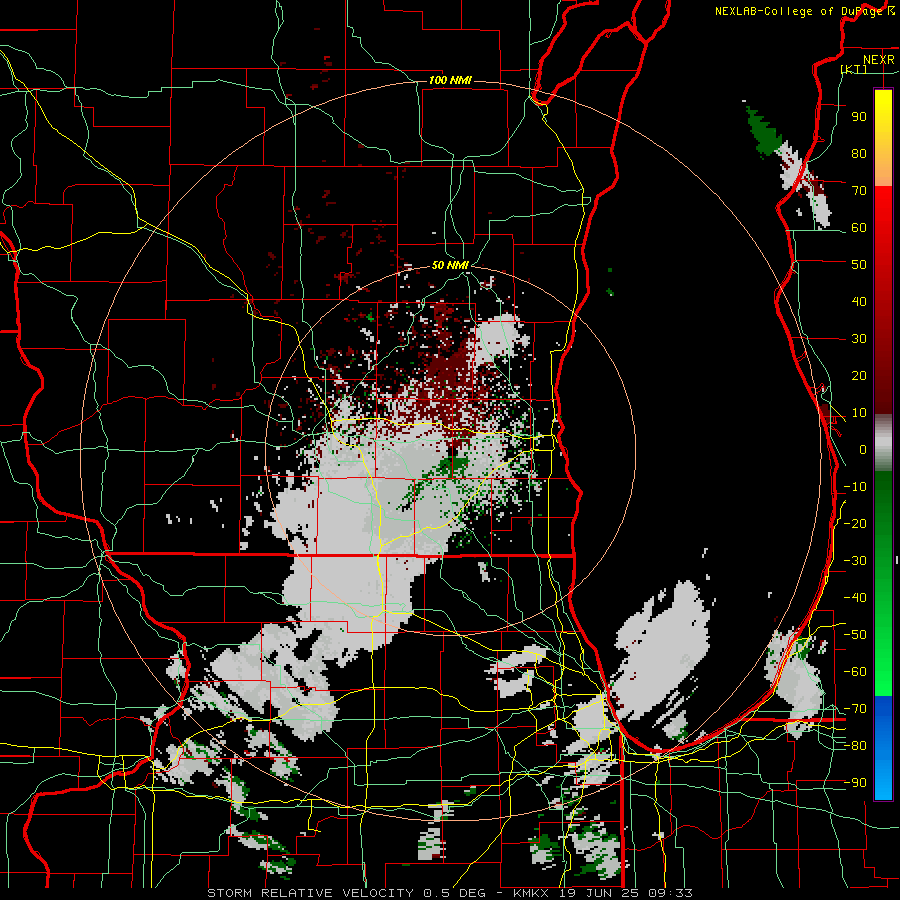Click the 90 value on velocity scale
This screenshot has height=900, width=900.
coord(859,117)
